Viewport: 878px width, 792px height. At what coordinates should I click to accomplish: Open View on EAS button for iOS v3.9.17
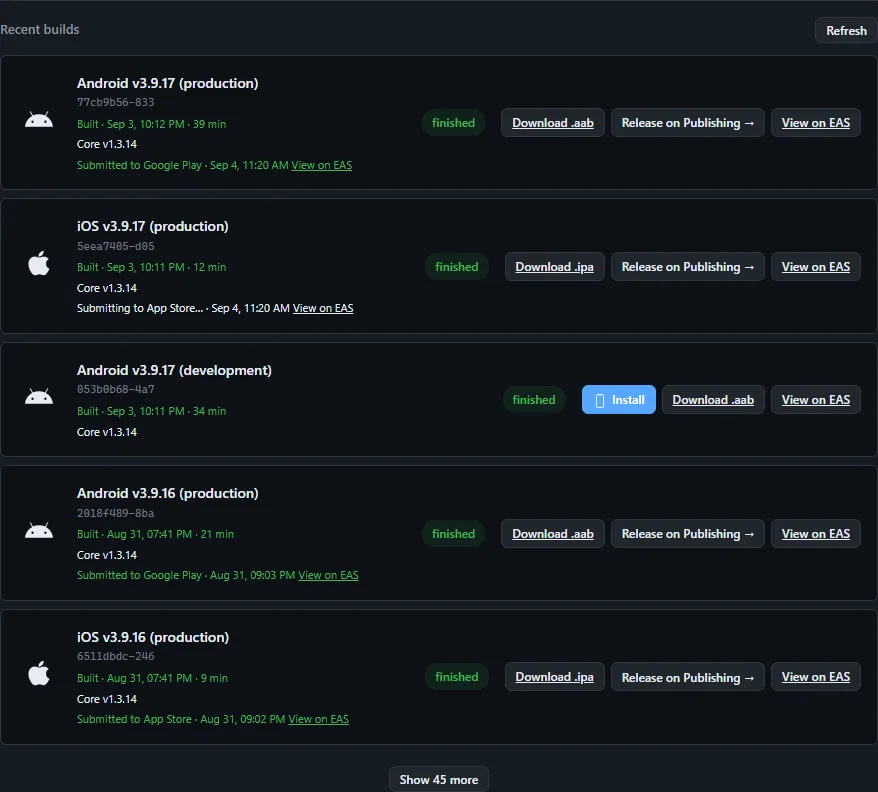pyautogui.click(x=815, y=267)
